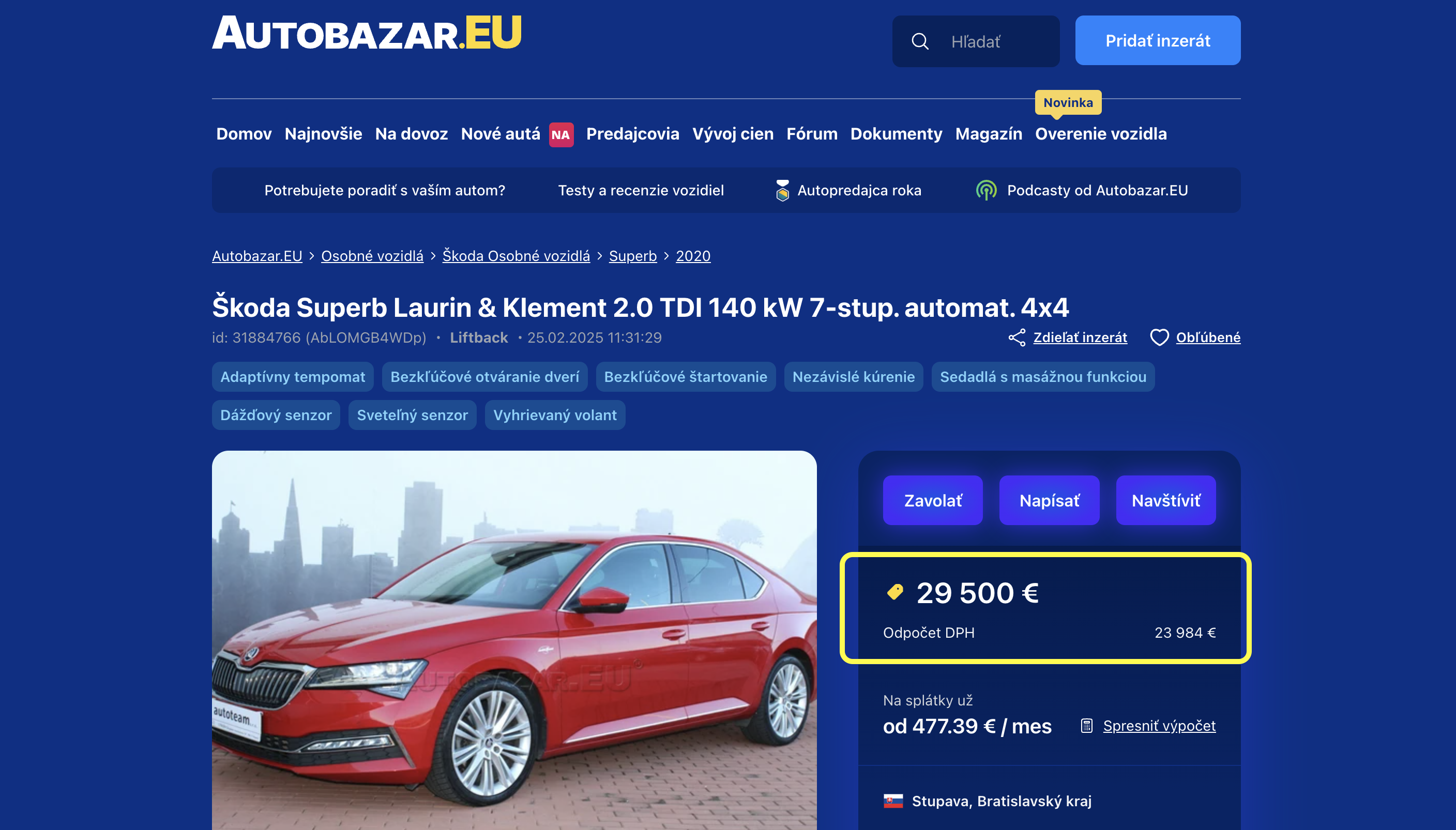The width and height of the screenshot is (1456, 830).
Task: Click the Autobazar.EU breadcrumb link
Action: coord(257,256)
